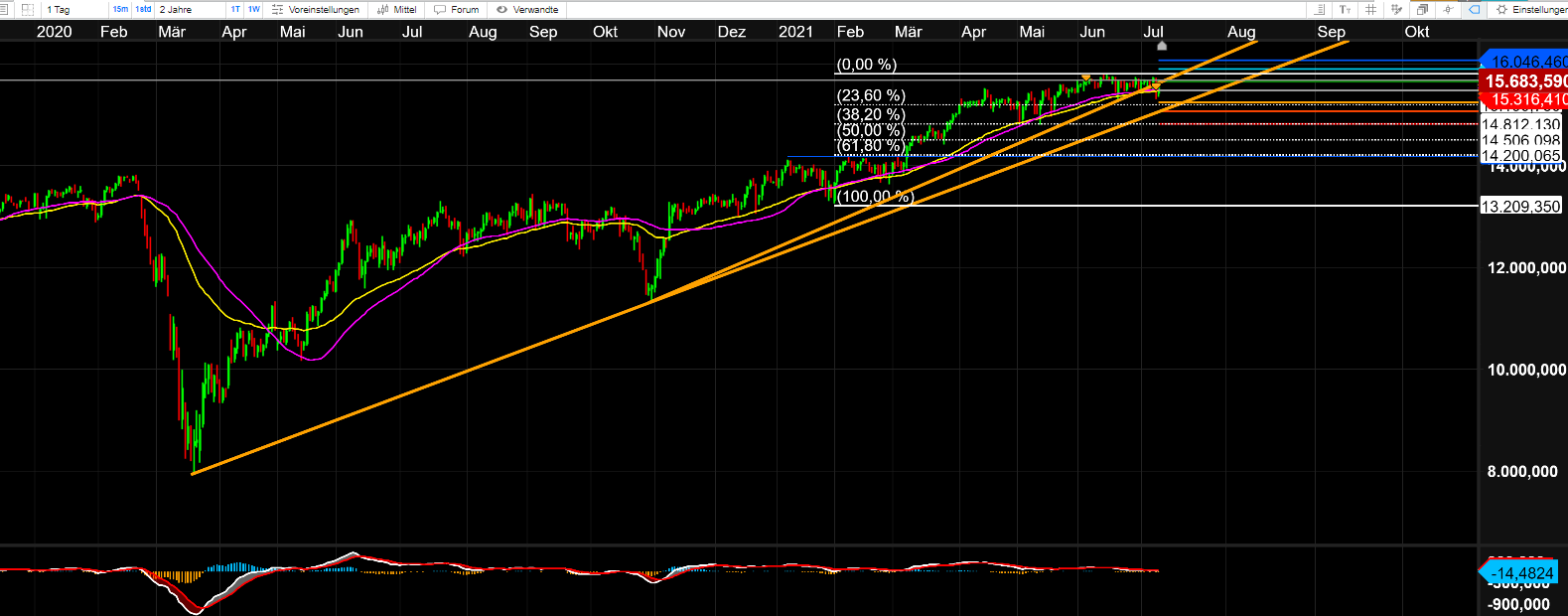The width and height of the screenshot is (1568, 616).
Task: Click the crosshair cursor tool icon
Action: (x=1448, y=10)
